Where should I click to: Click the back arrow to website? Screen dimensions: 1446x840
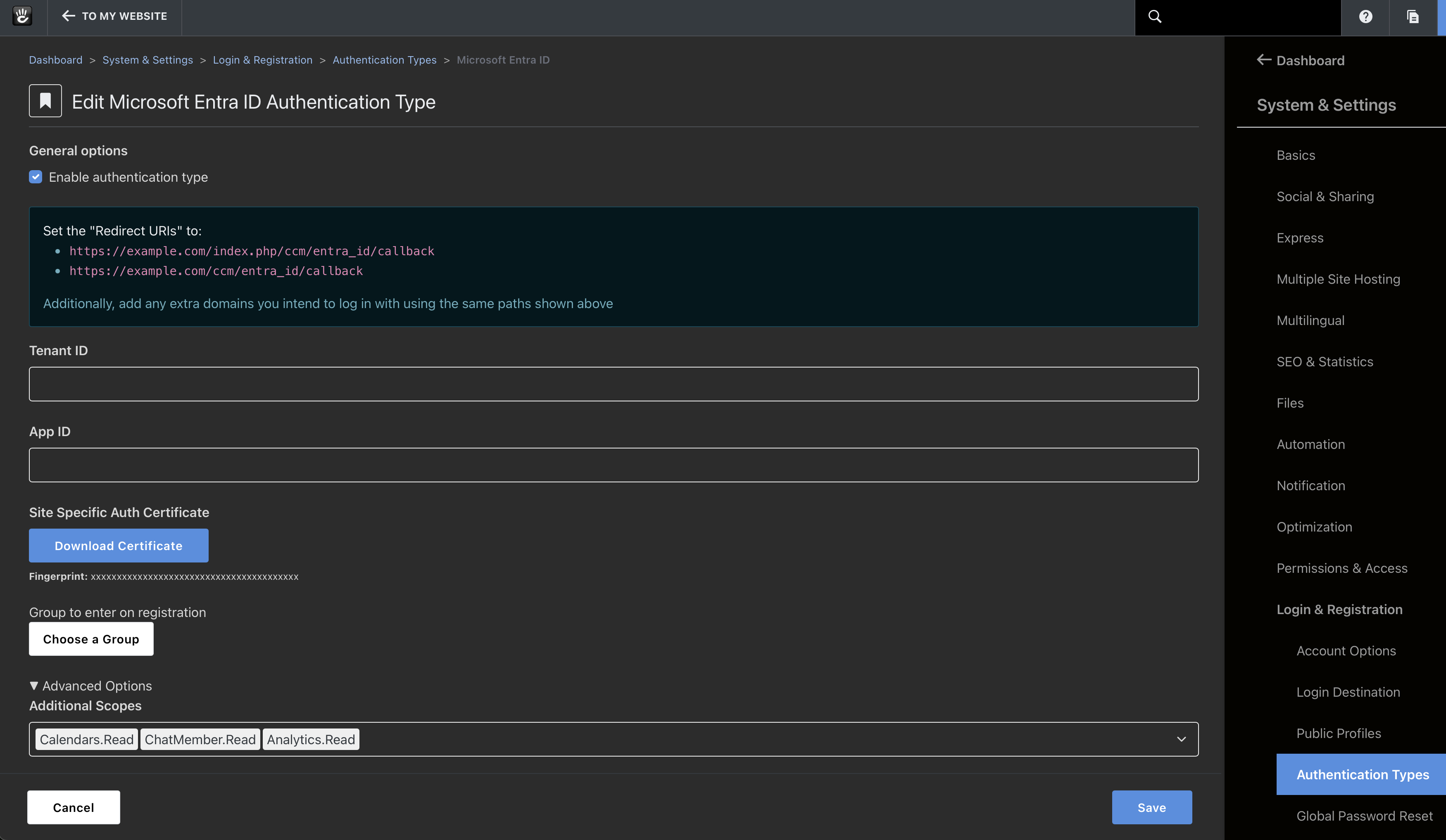click(x=68, y=16)
